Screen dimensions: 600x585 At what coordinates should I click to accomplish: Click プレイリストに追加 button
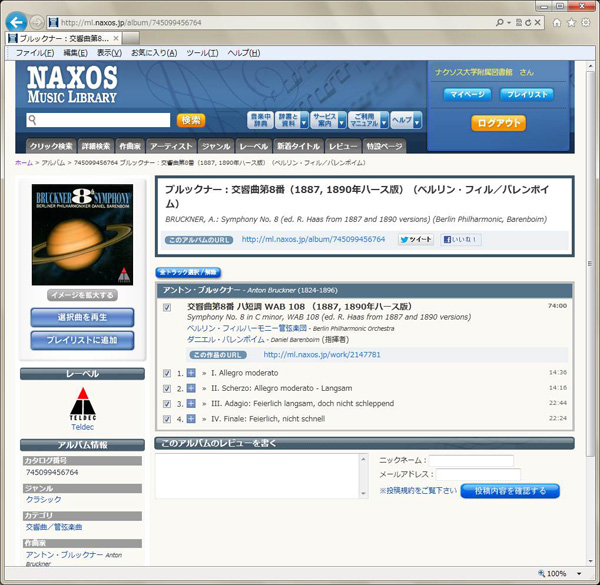[82, 340]
